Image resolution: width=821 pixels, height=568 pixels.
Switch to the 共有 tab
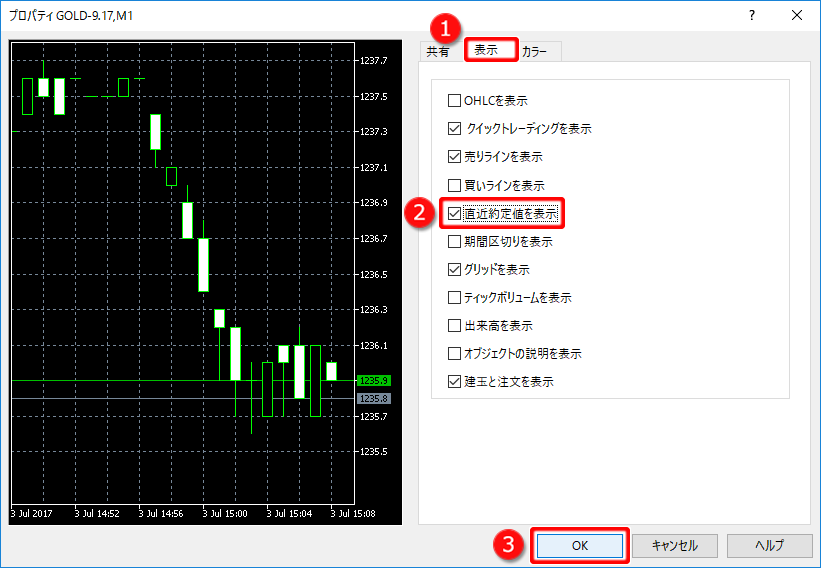[x=438, y=52]
